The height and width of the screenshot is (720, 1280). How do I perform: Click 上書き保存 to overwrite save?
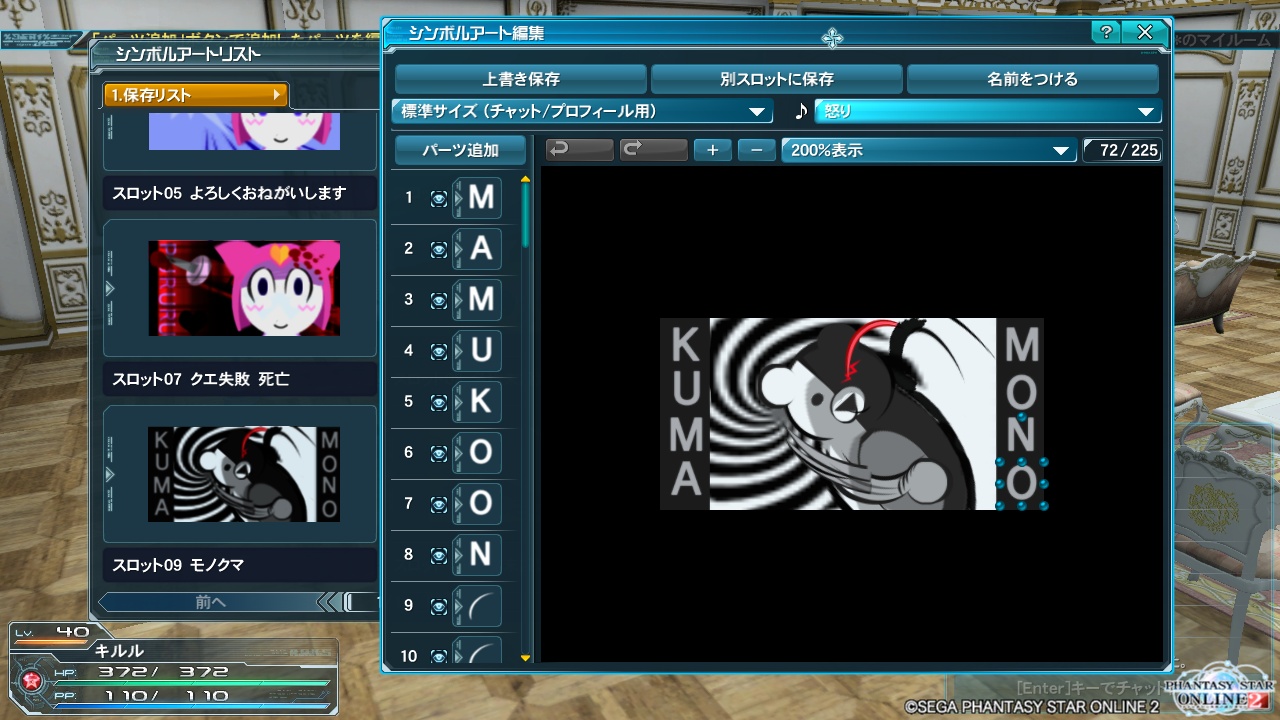pyautogui.click(x=521, y=79)
